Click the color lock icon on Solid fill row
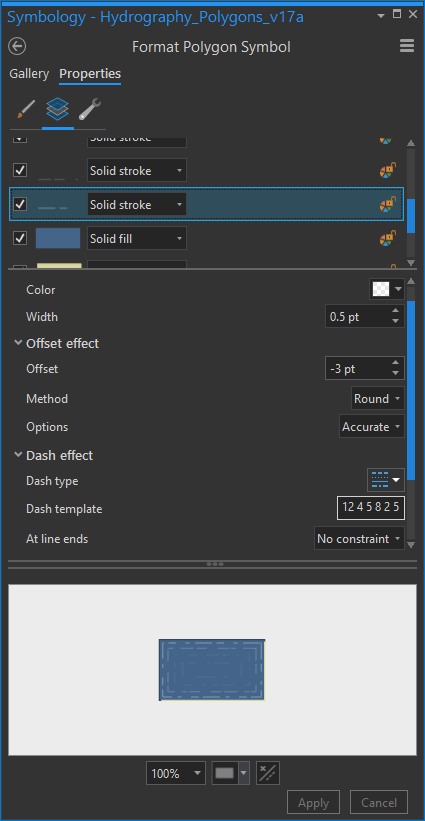This screenshot has width=425, height=821. (x=388, y=239)
